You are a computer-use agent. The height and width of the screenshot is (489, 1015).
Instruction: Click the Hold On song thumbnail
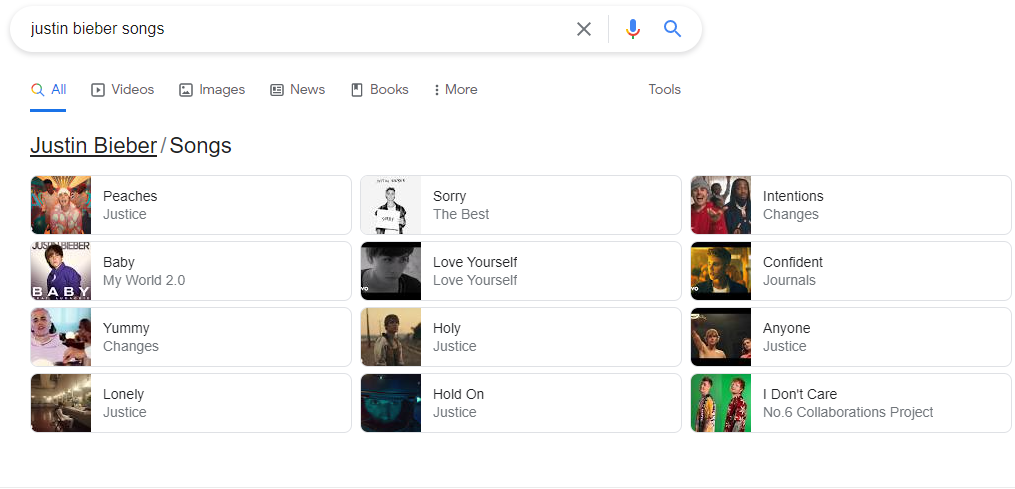pyautogui.click(x=391, y=403)
